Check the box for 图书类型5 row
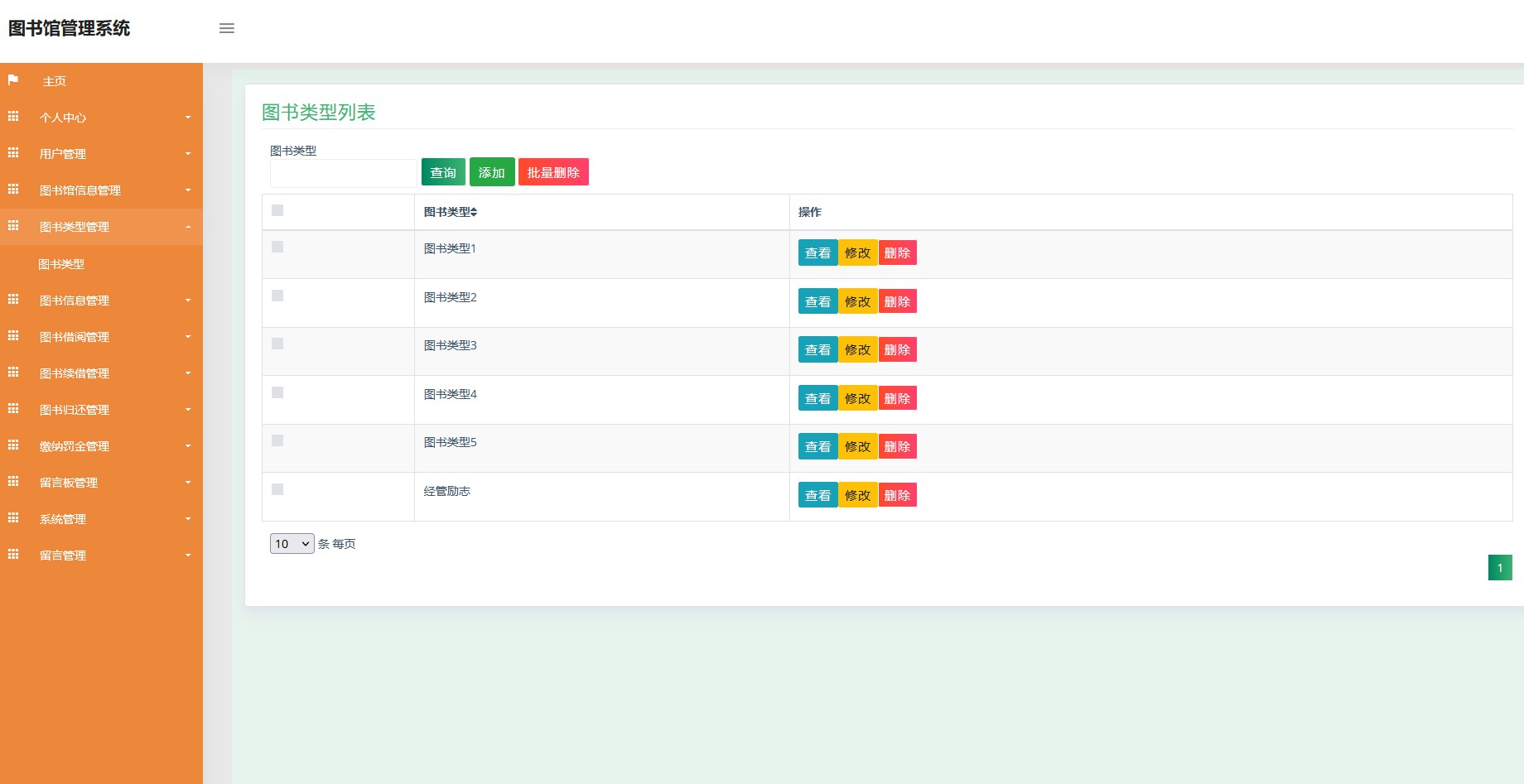Image resolution: width=1524 pixels, height=784 pixels. pyautogui.click(x=277, y=440)
